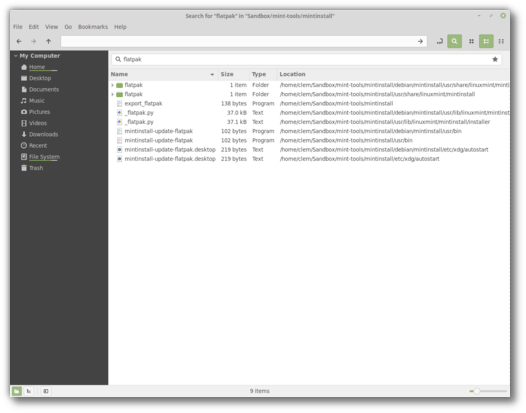Show the places sidebar via status bar icon
Screen dimensions: 526x413
[16, 391]
